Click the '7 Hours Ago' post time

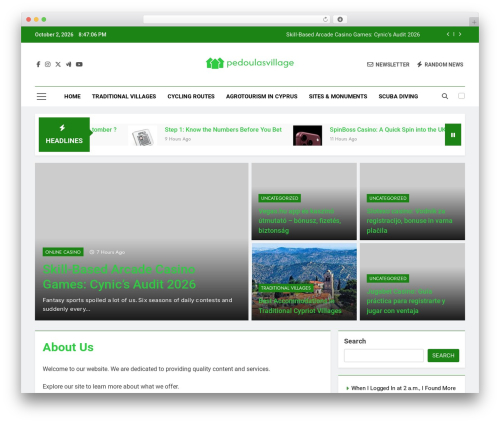click(107, 252)
